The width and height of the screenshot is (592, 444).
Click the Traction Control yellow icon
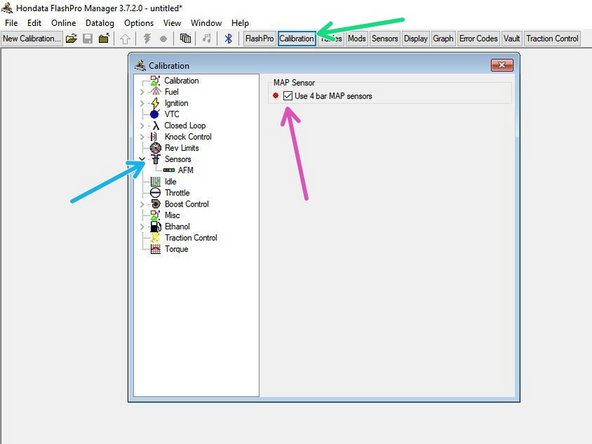pyautogui.click(x=155, y=238)
